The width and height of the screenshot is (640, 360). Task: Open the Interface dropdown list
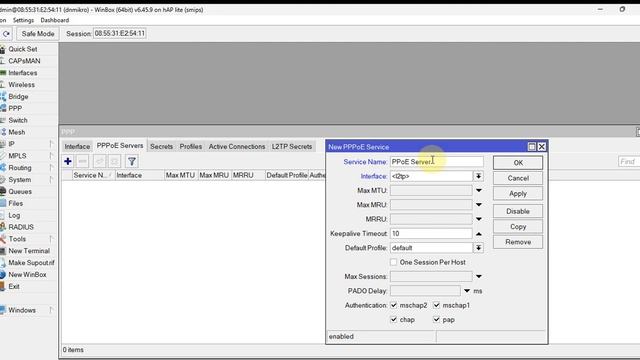tap(478, 176)
